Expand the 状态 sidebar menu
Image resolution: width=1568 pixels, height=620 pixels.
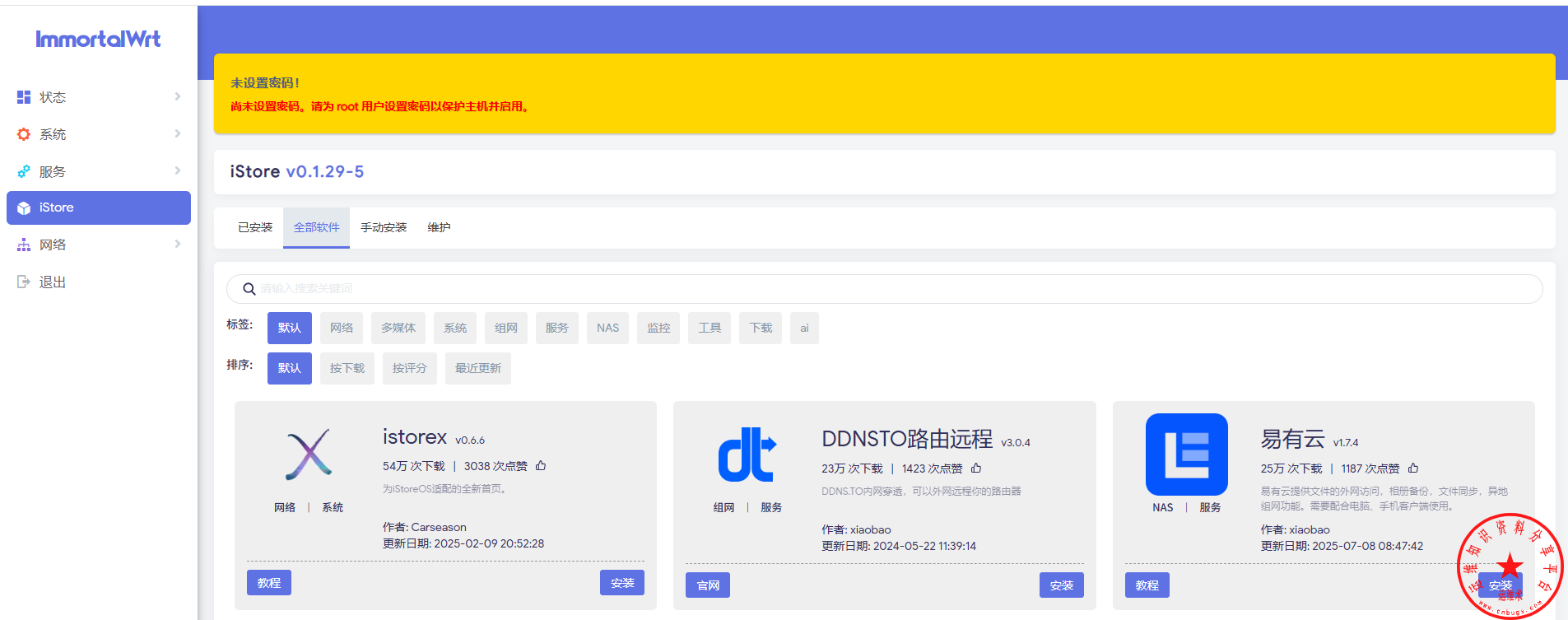(x=98, y=97)
